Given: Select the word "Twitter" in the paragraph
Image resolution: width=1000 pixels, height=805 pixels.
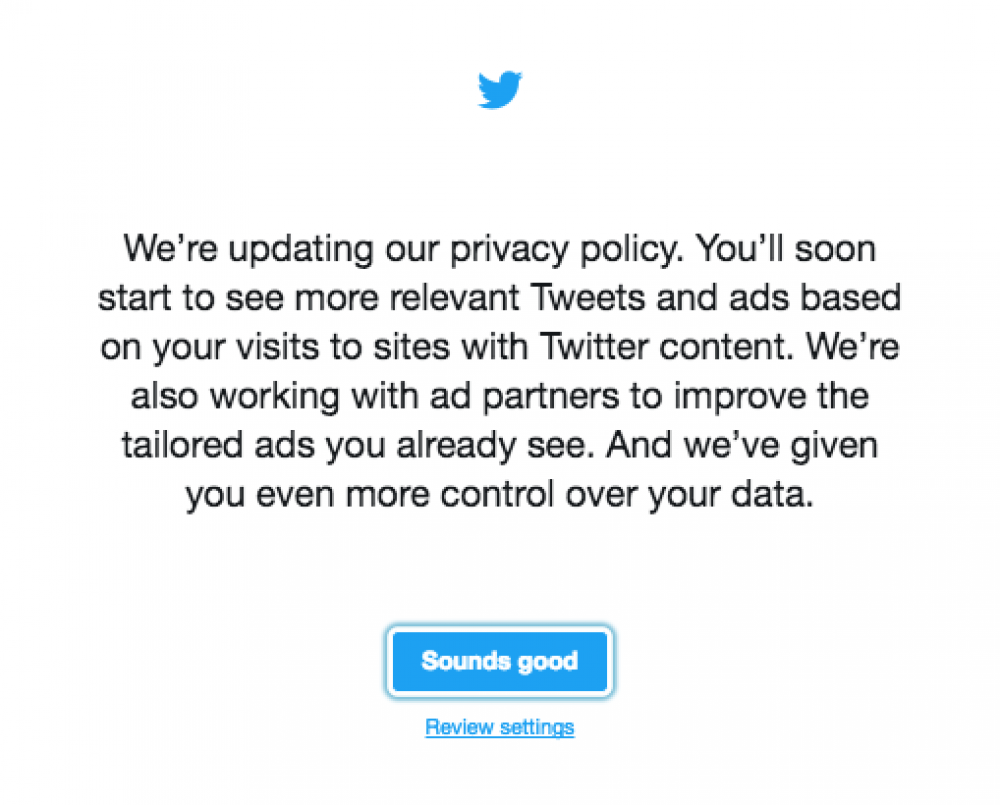Looking at the screenshot, I should (594, 347).
